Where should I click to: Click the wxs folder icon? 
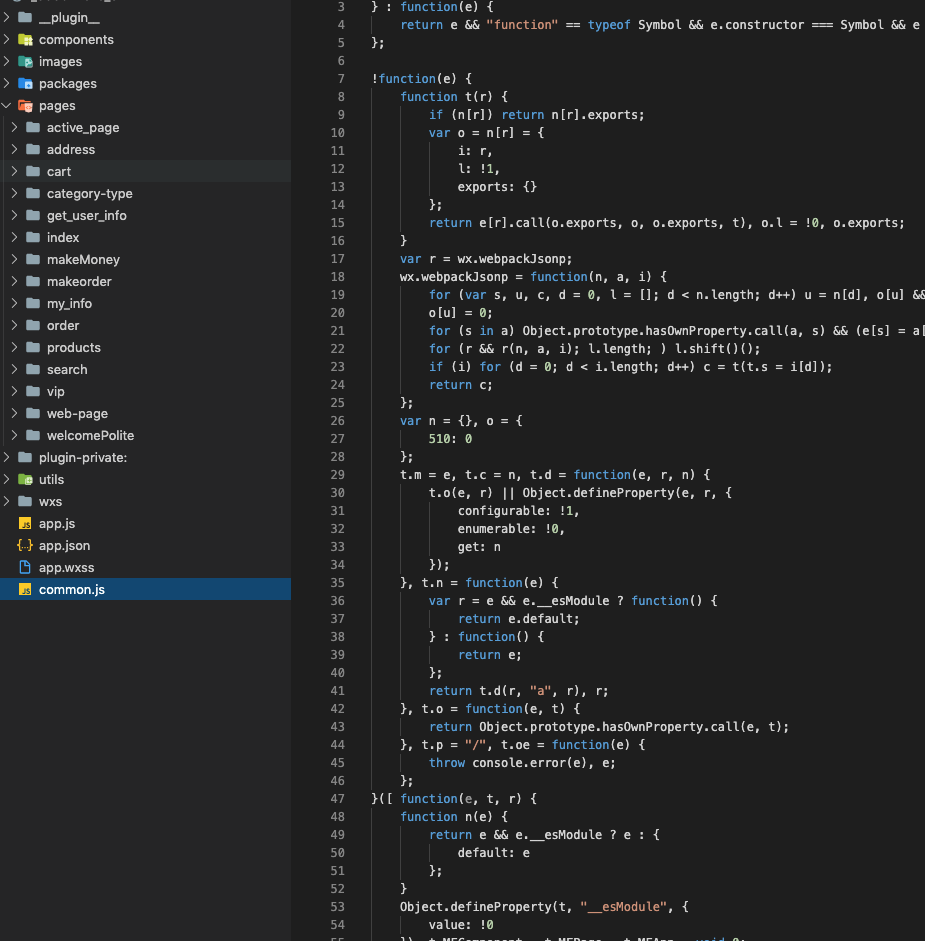click(25, 501)
